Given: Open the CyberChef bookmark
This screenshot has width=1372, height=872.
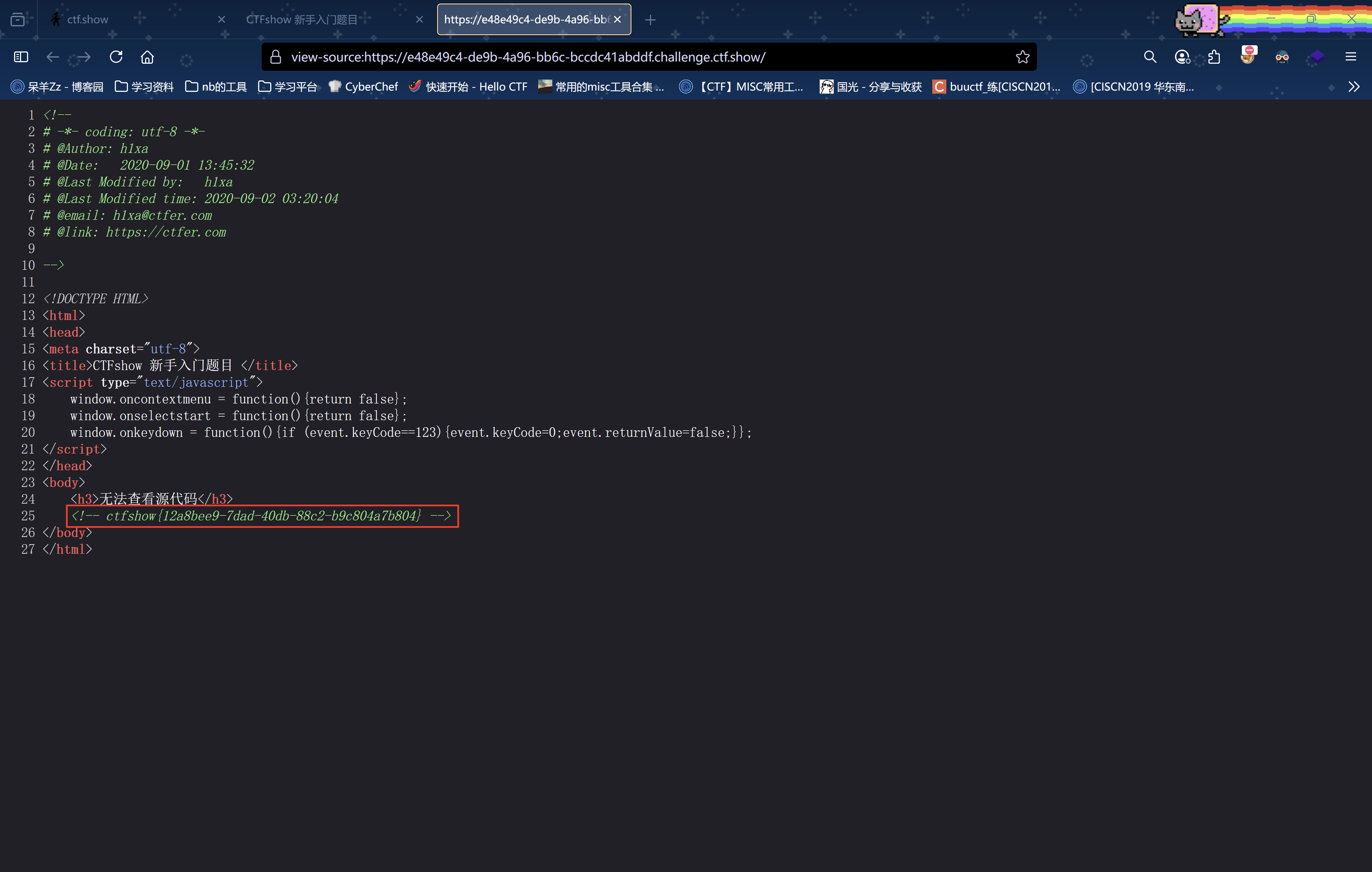Looking at the screenshot, I should click(364, 87).
